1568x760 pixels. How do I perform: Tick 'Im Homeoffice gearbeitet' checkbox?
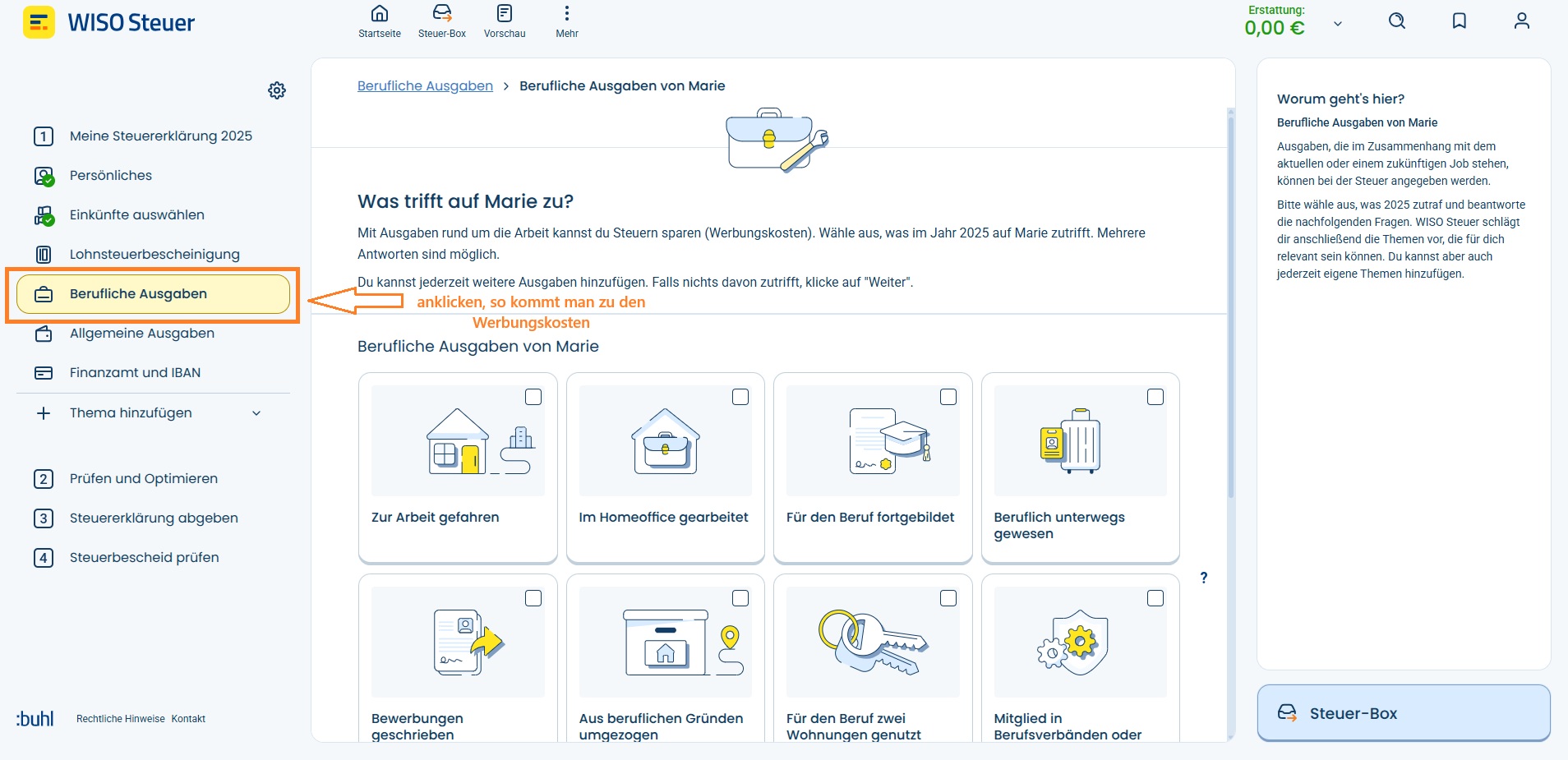740,397
